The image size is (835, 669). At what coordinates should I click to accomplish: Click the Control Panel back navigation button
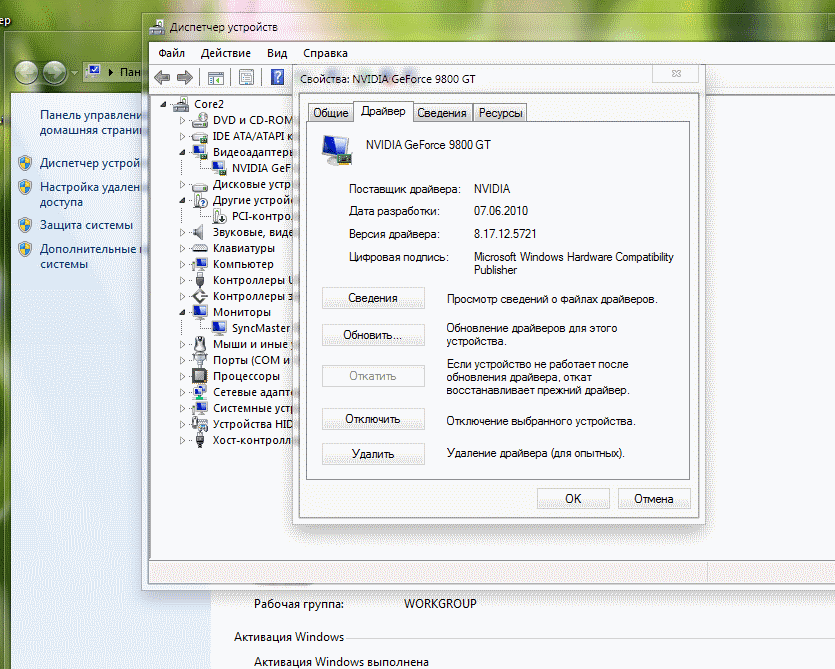tap(26, 72)
